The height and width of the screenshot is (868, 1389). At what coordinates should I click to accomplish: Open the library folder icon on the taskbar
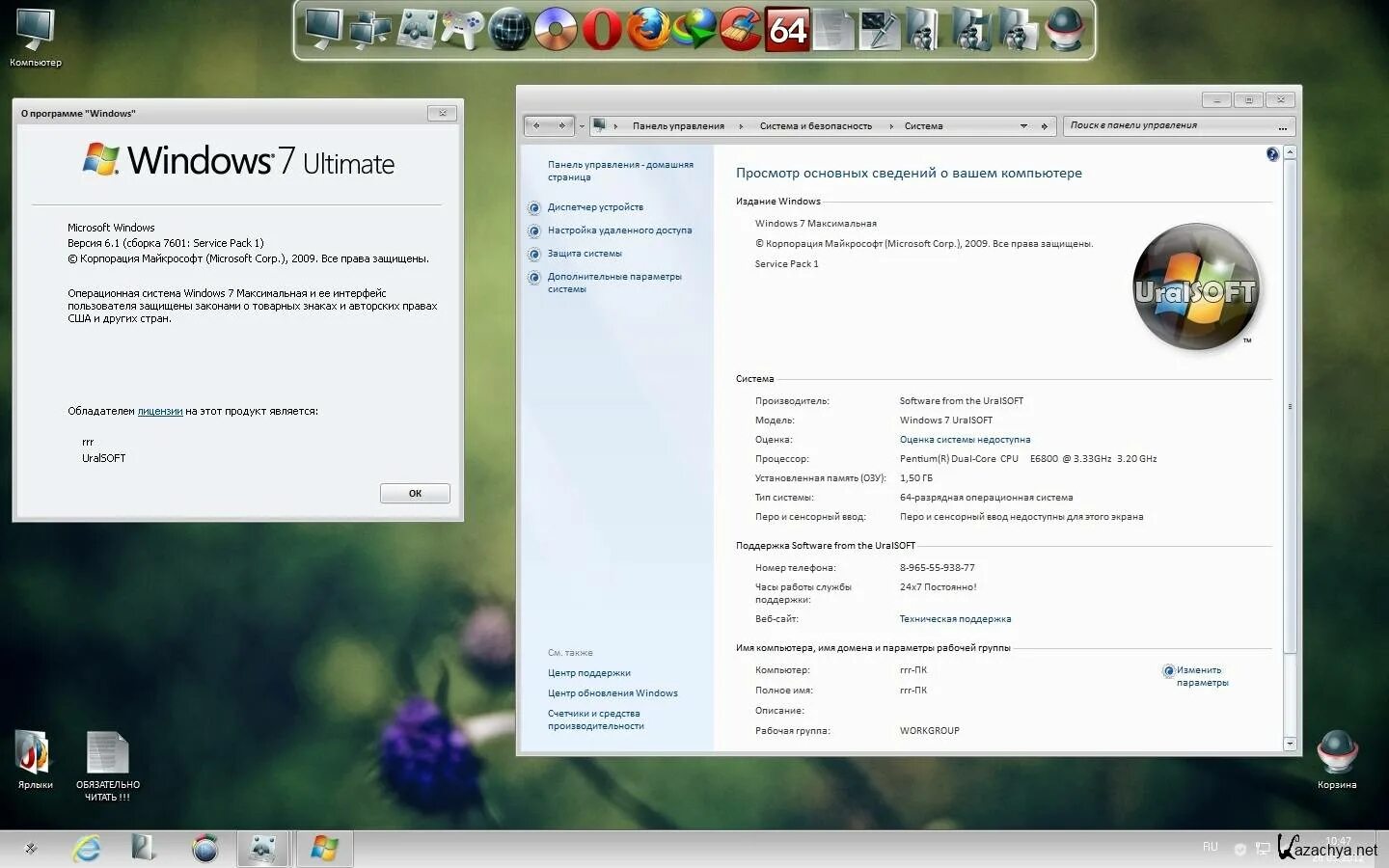pyautogui.click(x=145, y=849)
